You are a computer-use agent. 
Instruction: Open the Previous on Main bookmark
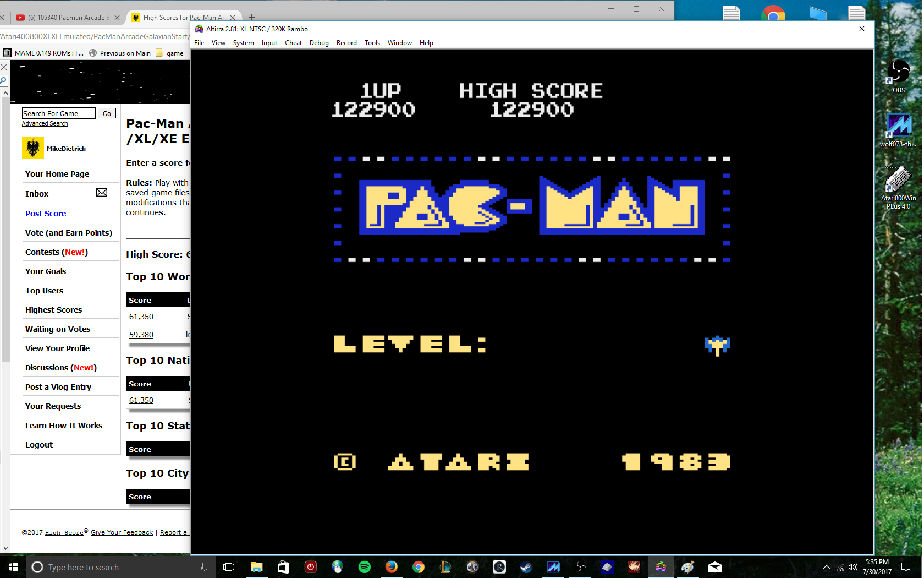click(x=120, y=53)
